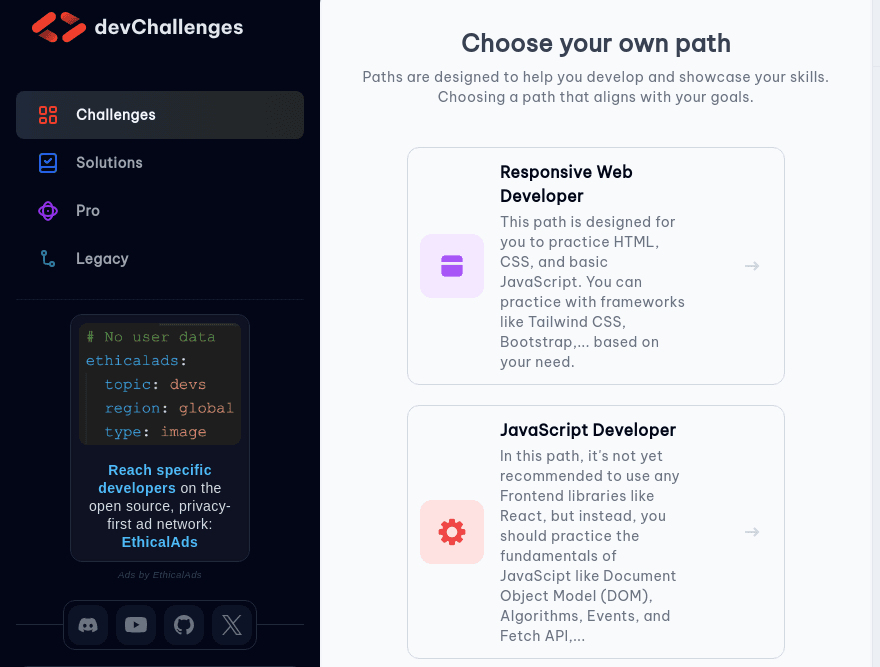The height and width of the screenshot is (667, 880).
Task: Click the EthicalAds link in ad
Action: tap(160, 542)
